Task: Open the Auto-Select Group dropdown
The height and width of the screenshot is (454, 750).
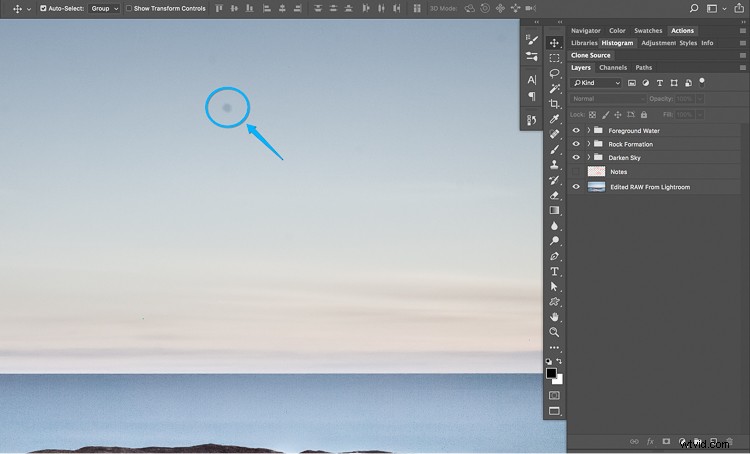Action: pyautogui.click(x=104, y=8)
